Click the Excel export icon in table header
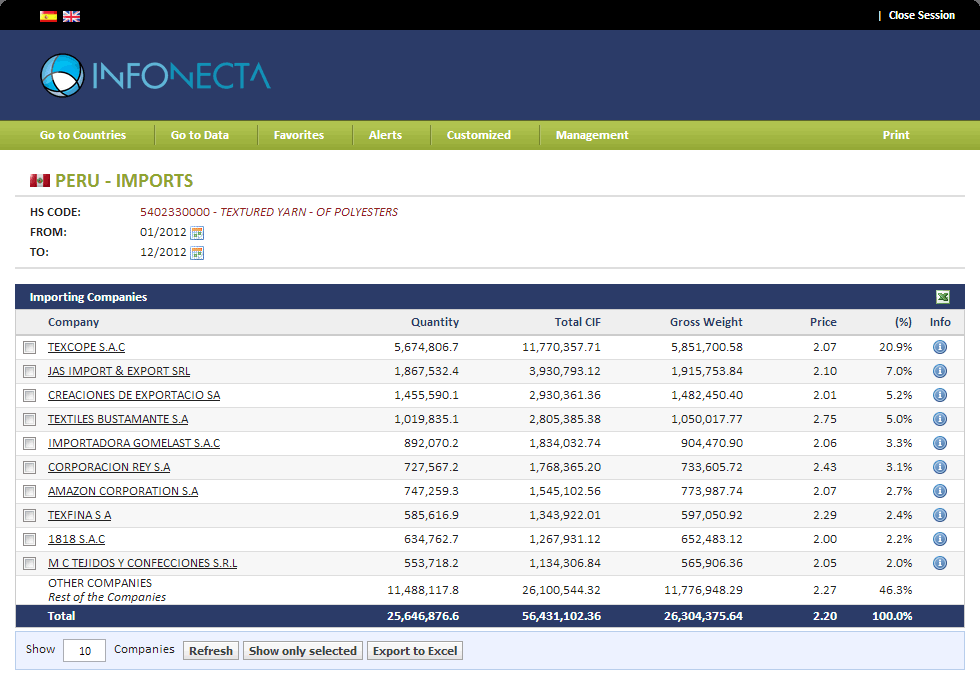 (x=942, y=297)
